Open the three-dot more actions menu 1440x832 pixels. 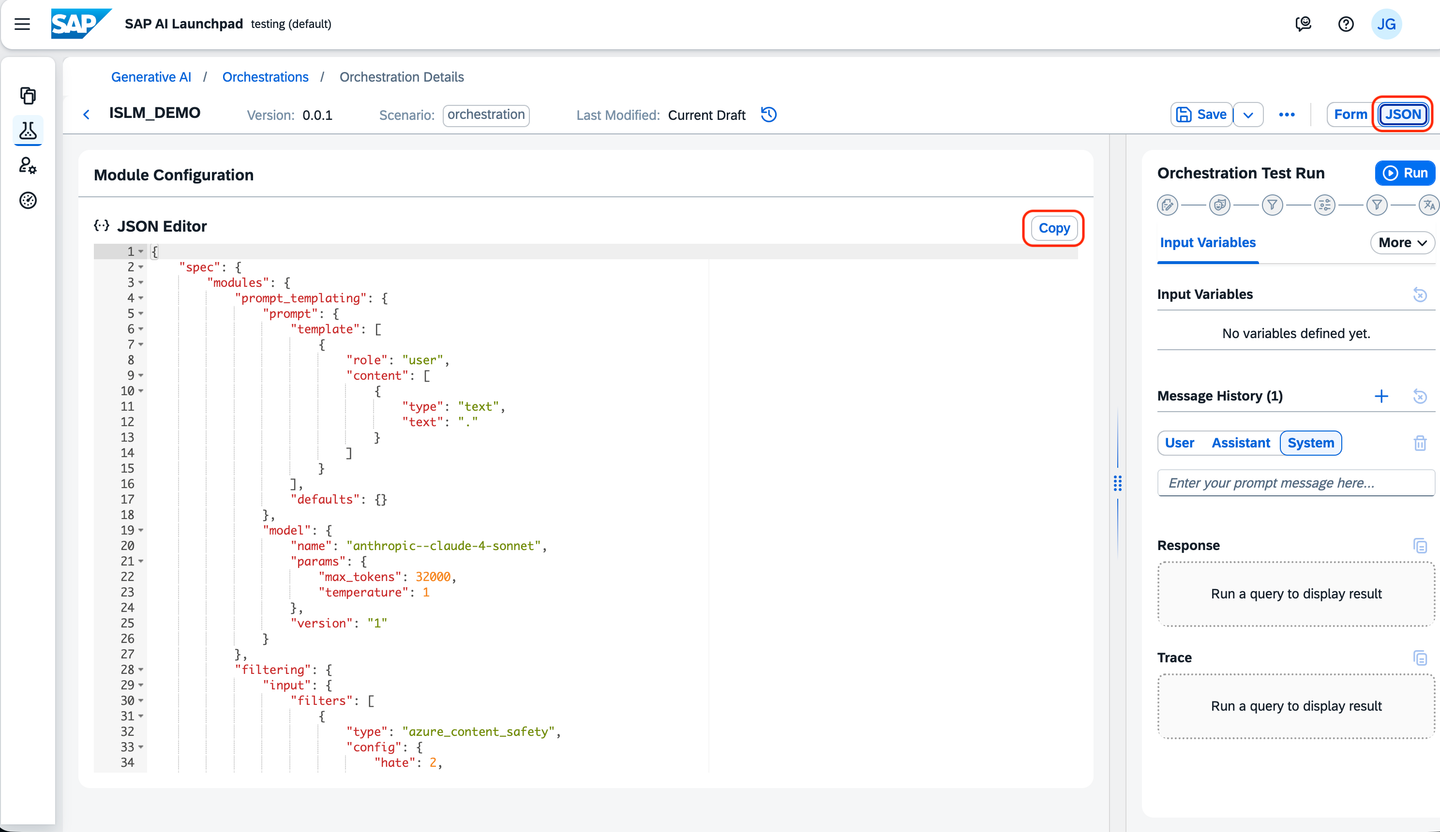click(x=1287, y=115)
